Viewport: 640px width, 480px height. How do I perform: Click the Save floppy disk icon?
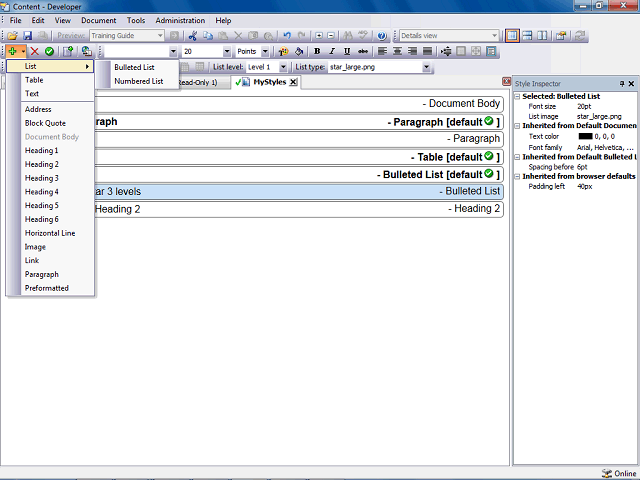click(27, 36)
